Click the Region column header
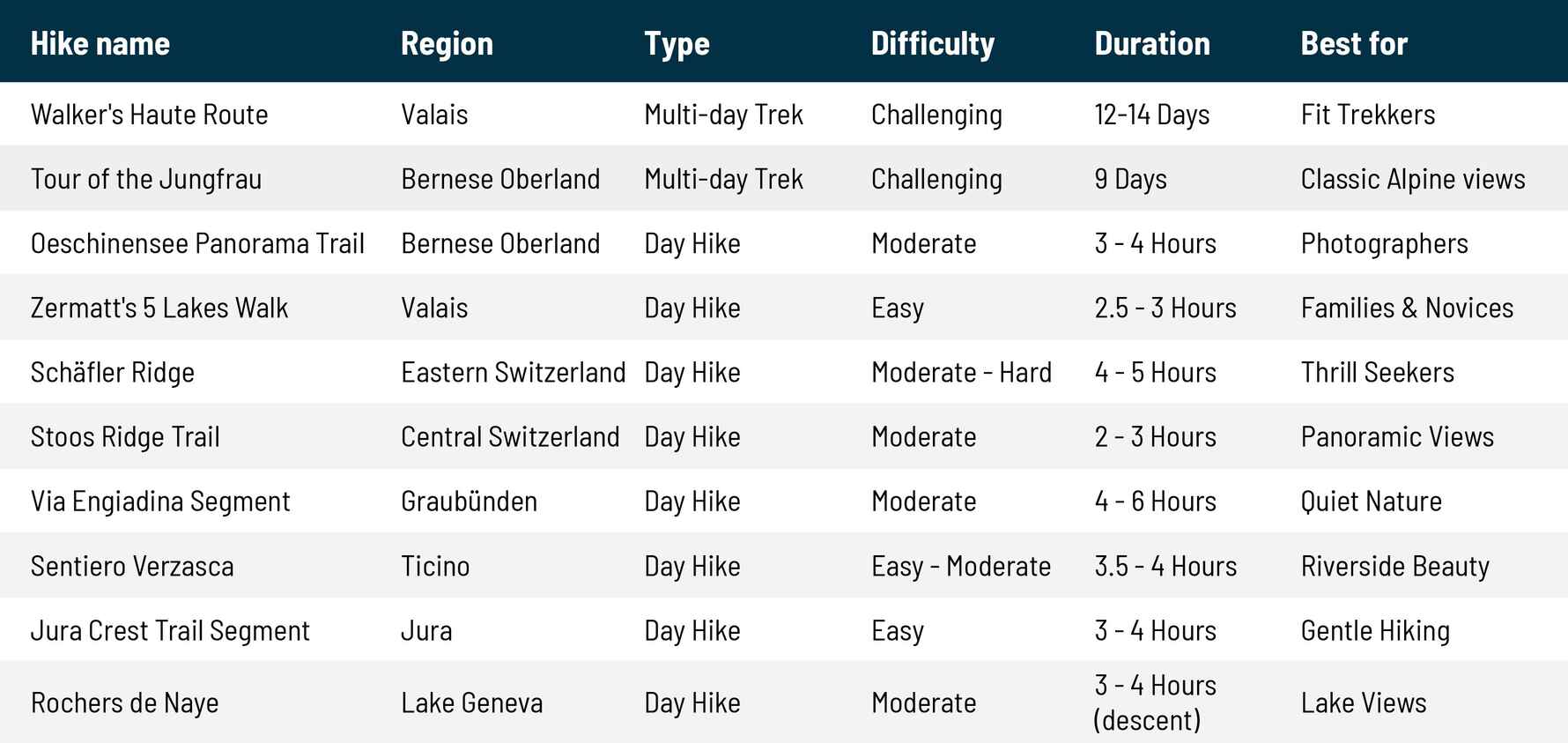 pos(447,43)
